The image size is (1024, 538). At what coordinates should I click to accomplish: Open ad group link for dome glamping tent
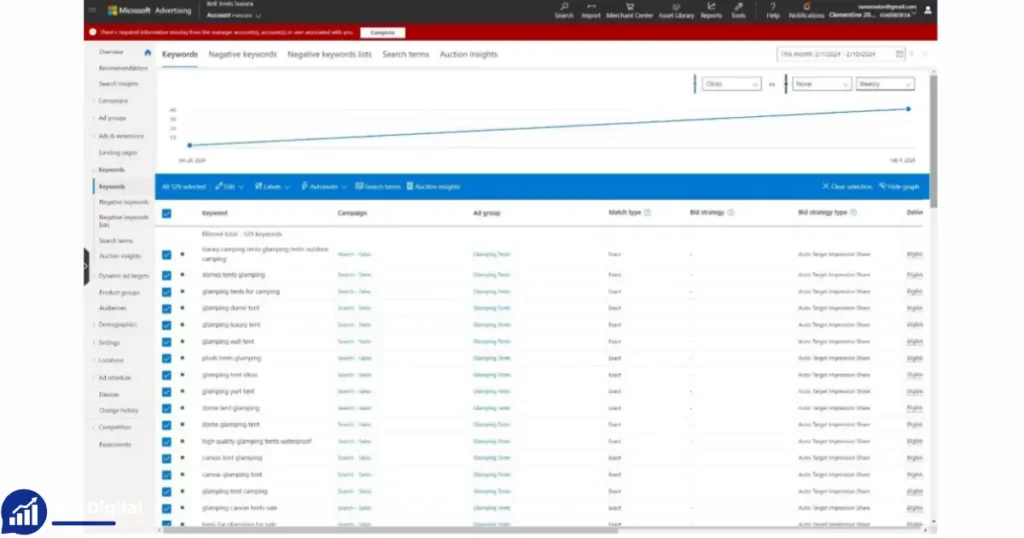tap(492, 425)
